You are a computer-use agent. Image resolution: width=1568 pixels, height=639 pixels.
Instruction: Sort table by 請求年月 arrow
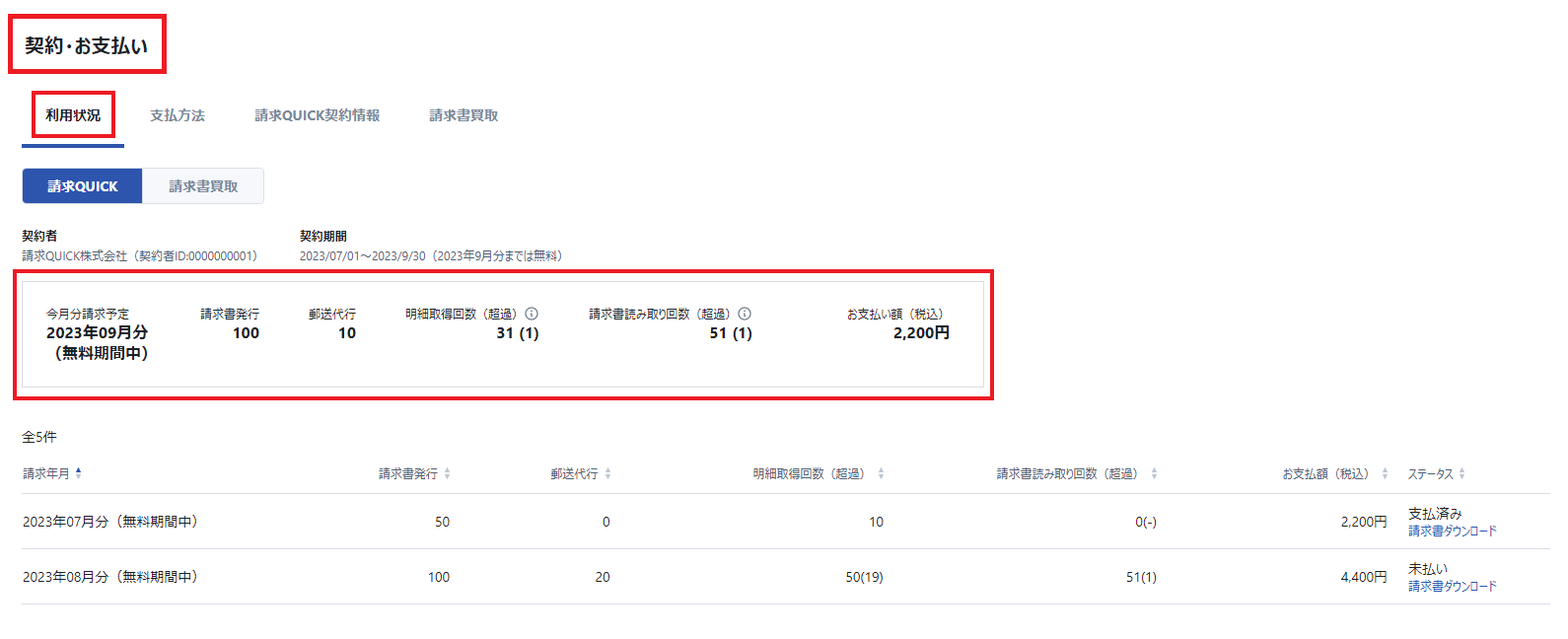point(79,473)
